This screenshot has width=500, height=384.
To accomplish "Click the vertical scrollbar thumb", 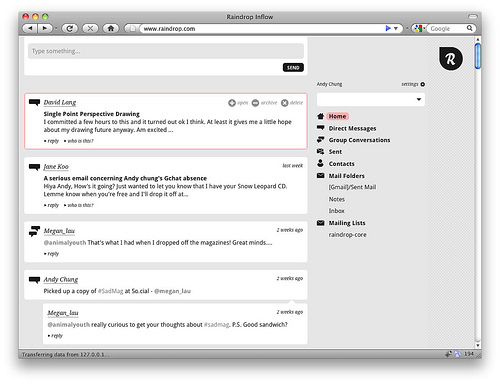I will pos(478,56).
